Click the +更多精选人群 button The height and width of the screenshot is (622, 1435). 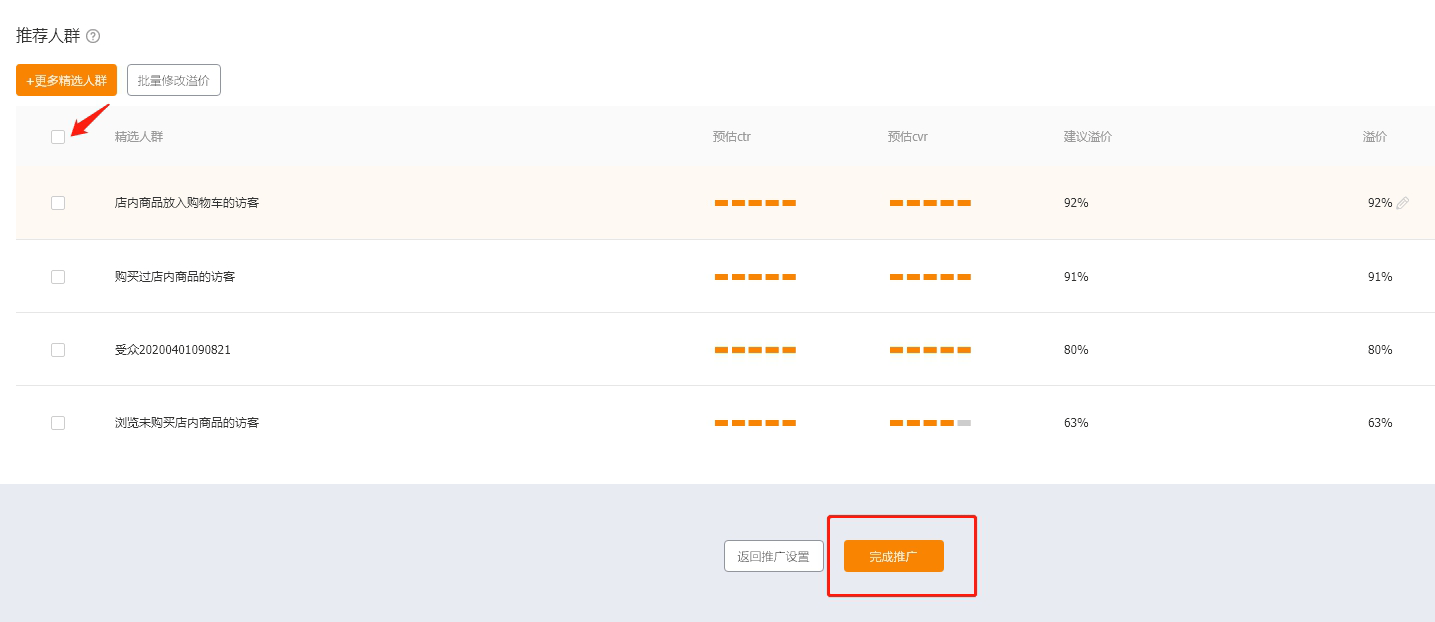click(66, 80)
